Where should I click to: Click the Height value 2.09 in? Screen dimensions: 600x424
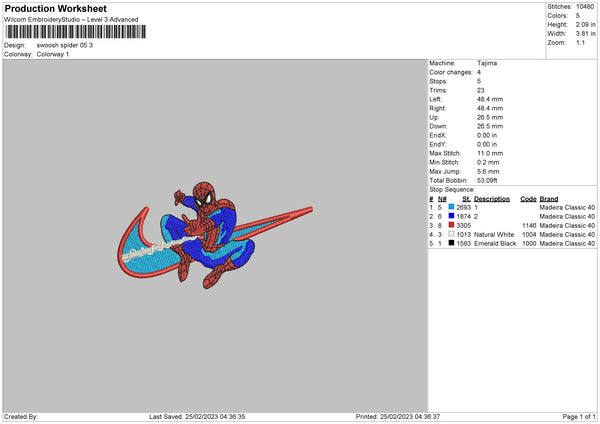[585, 24]
